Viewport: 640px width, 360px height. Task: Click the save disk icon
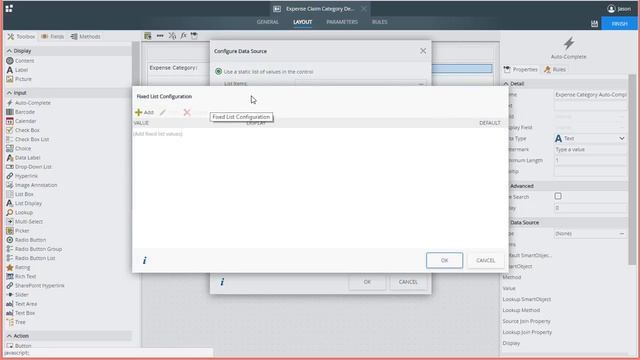(594, 24)
